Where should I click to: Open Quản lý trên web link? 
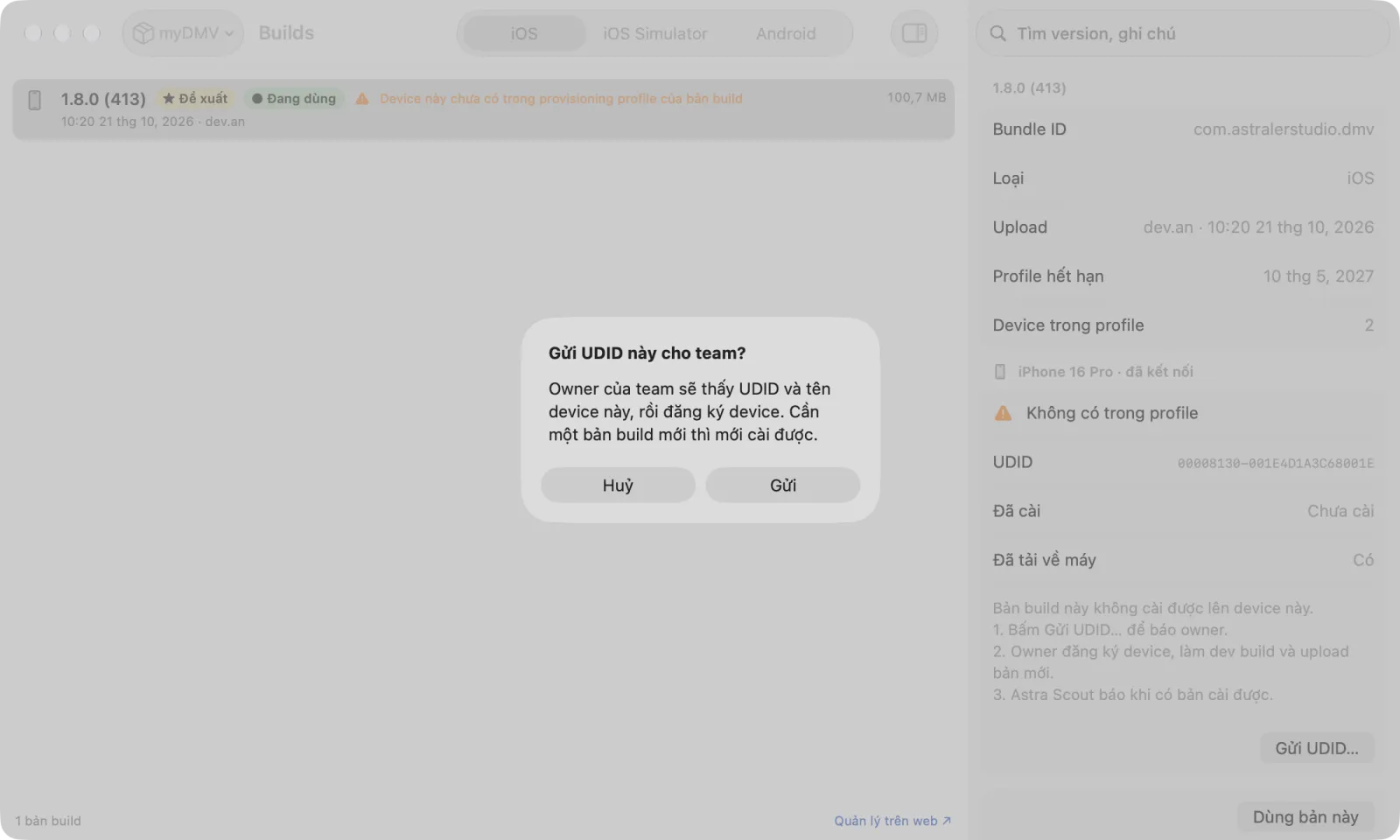click(x=892, y=821)
